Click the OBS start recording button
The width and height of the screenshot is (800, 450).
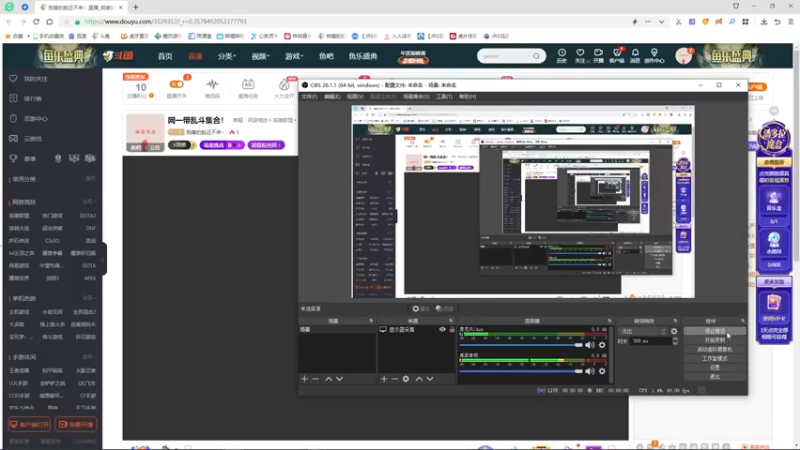click(714, 340)
